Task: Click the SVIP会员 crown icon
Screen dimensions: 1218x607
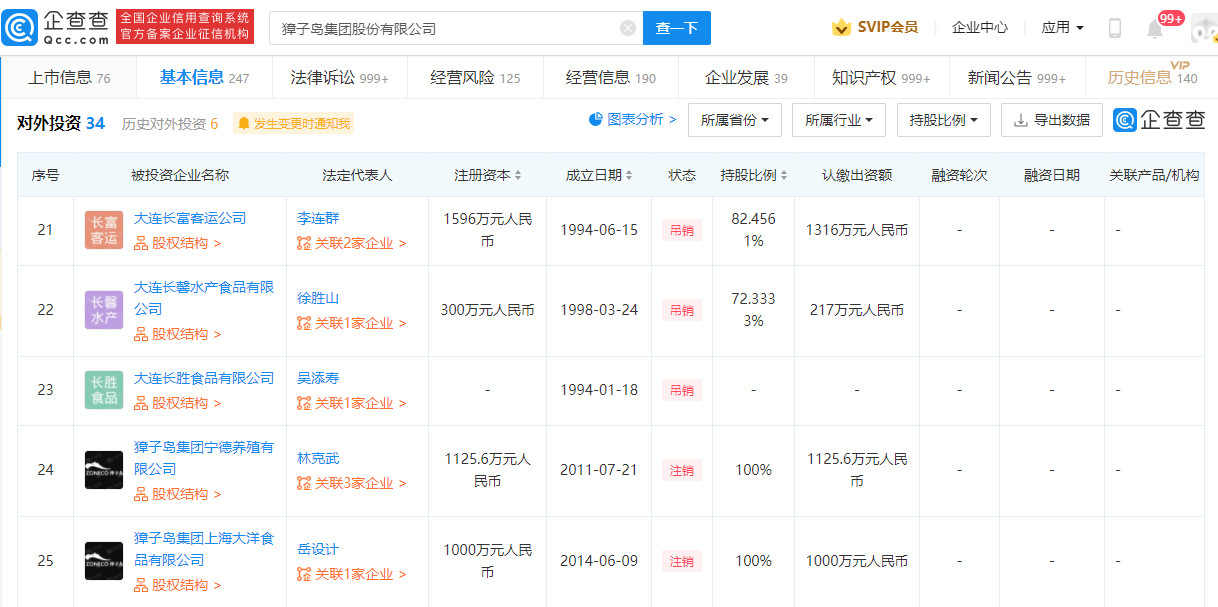Action: [841, 28]
